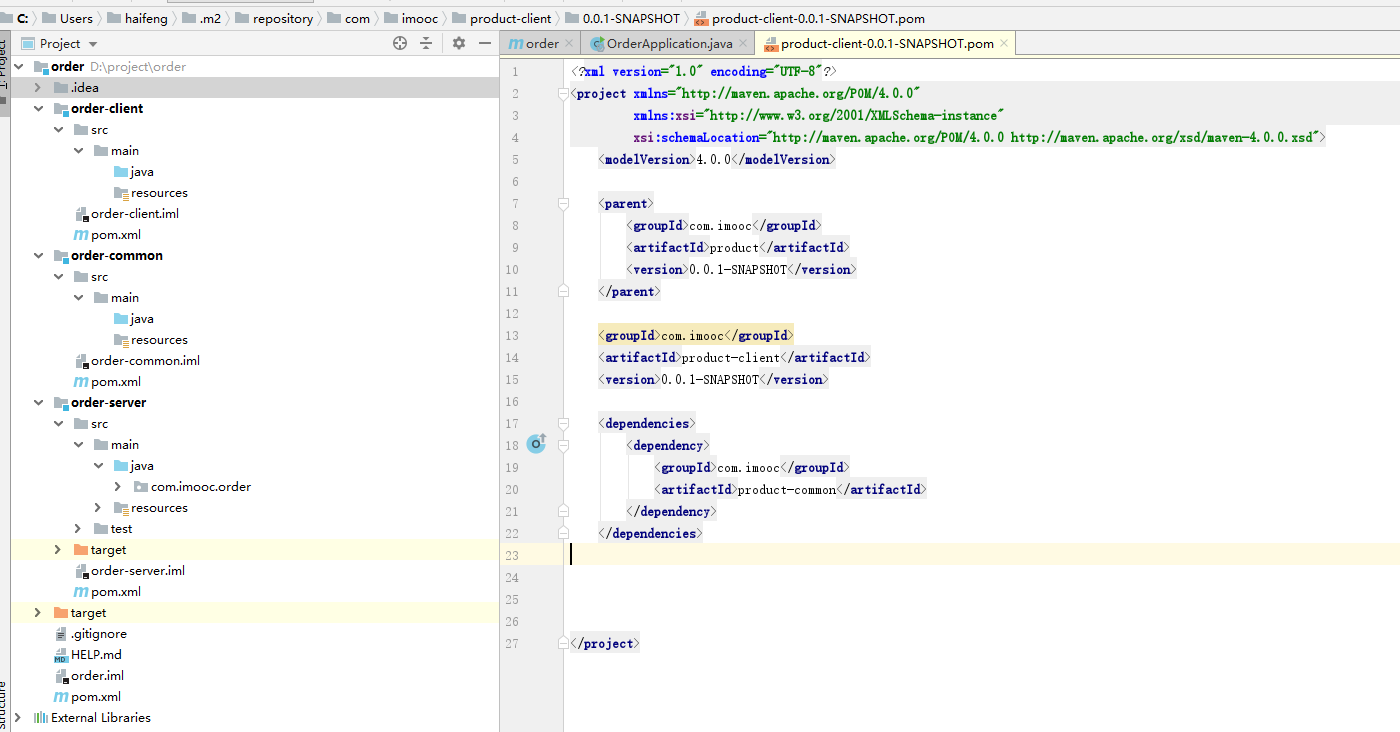
Task: Click the order-client.iml file icon
Action: [82, 214]
